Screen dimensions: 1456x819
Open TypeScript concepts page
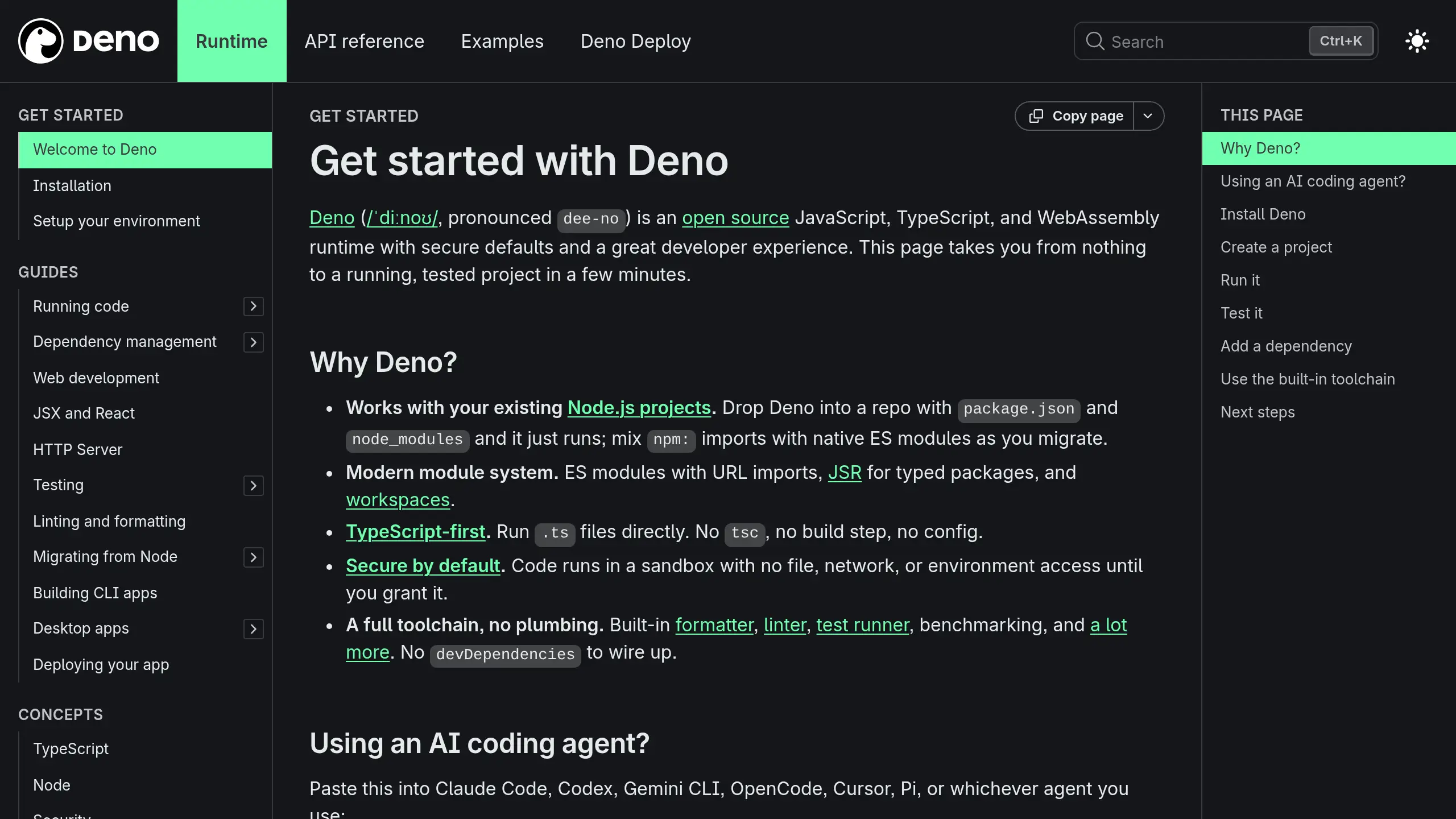click(71, 748)
